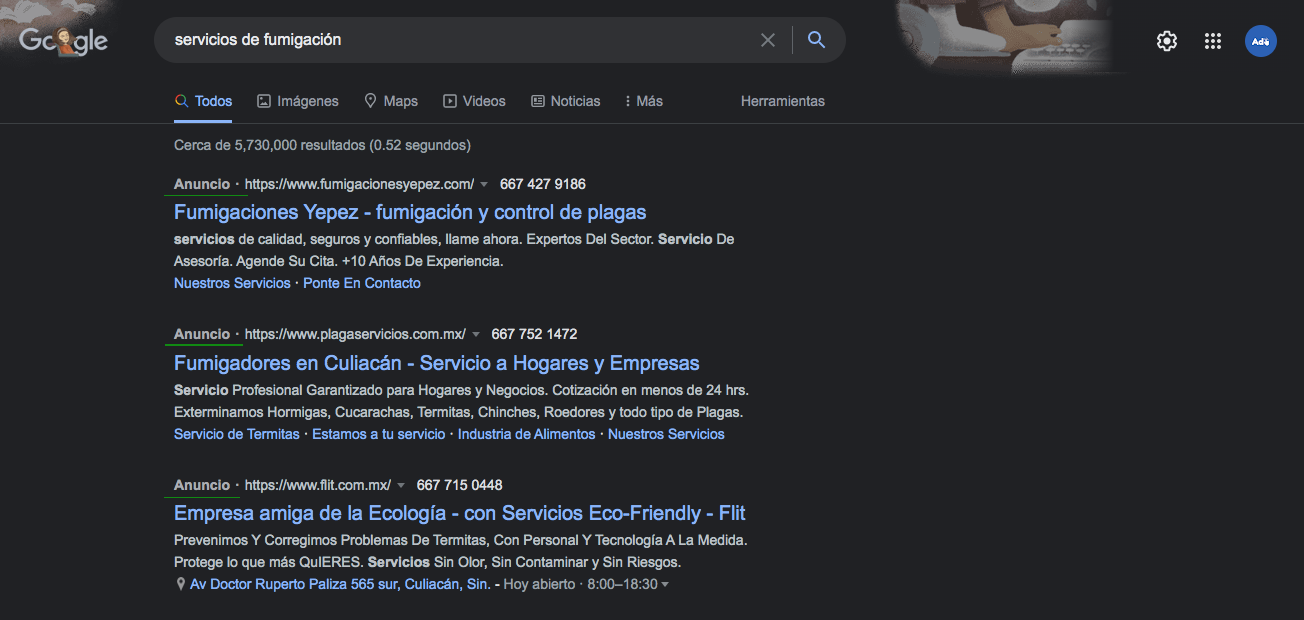Click phone number 667 752 1472
The image size is (1304, 620).
click(x=534, y=334)
